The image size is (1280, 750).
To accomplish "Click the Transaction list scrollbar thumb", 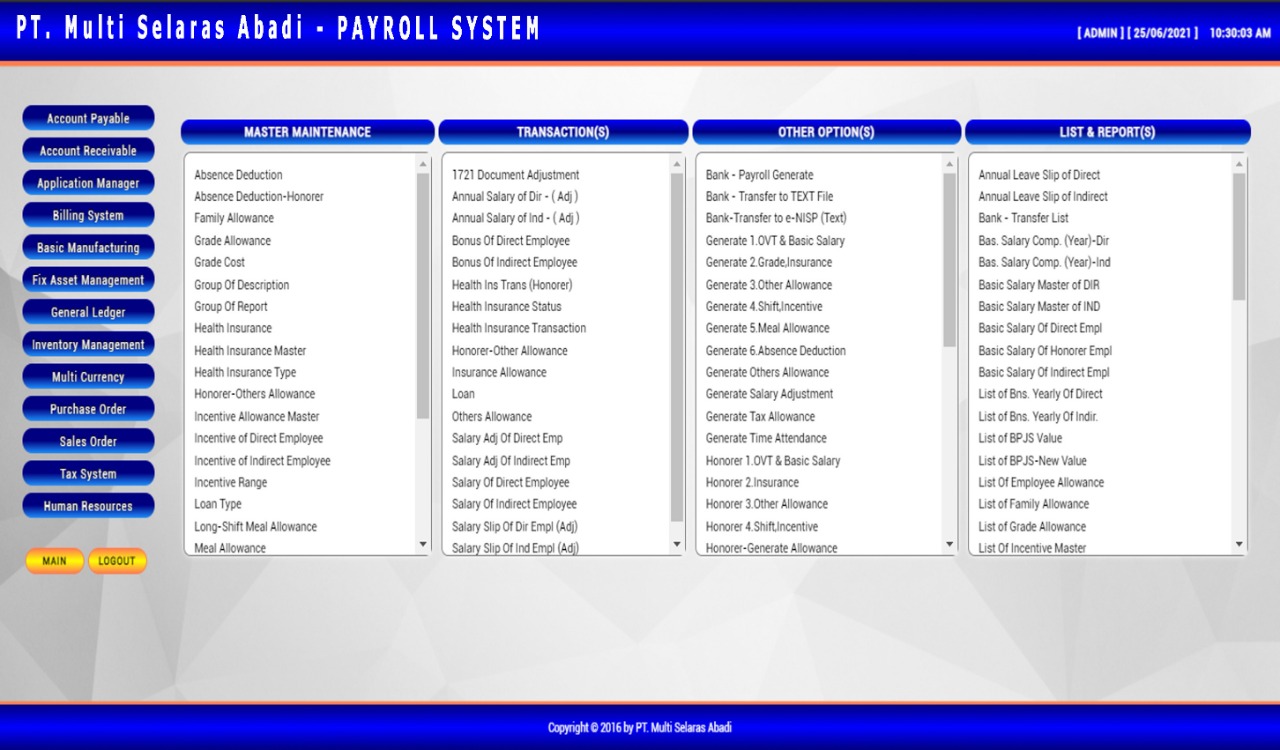I will click(677, 347).
